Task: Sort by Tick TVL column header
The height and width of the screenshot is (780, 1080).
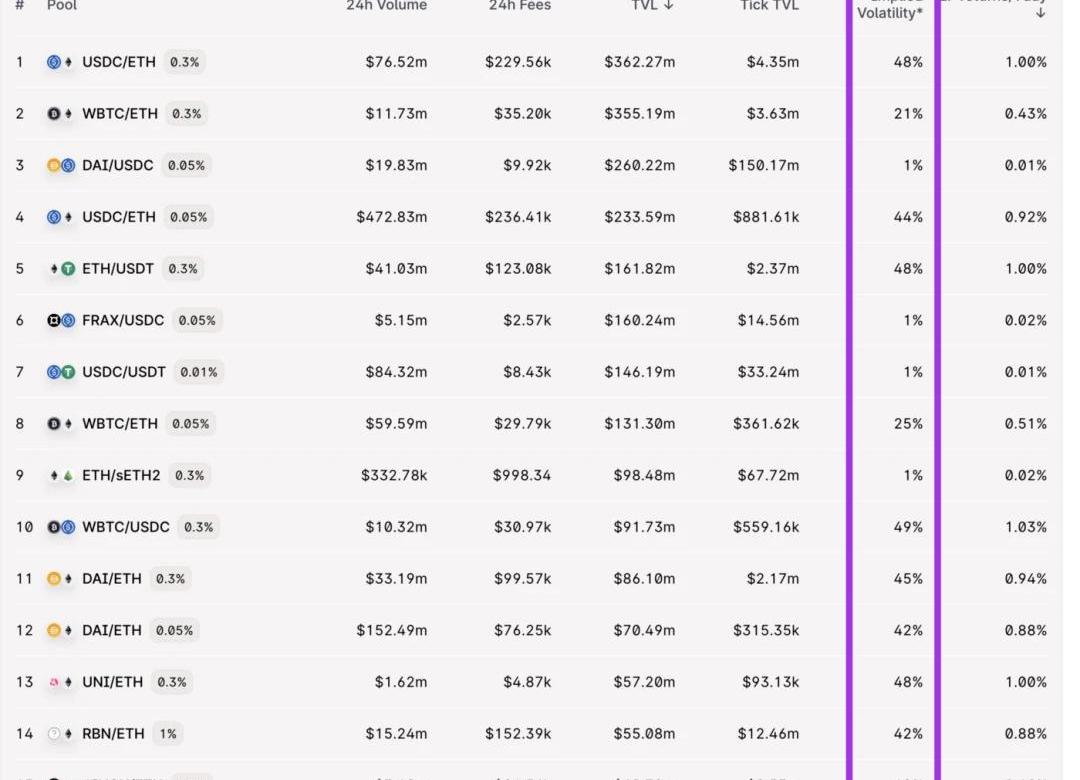Action: click(769, 6)
